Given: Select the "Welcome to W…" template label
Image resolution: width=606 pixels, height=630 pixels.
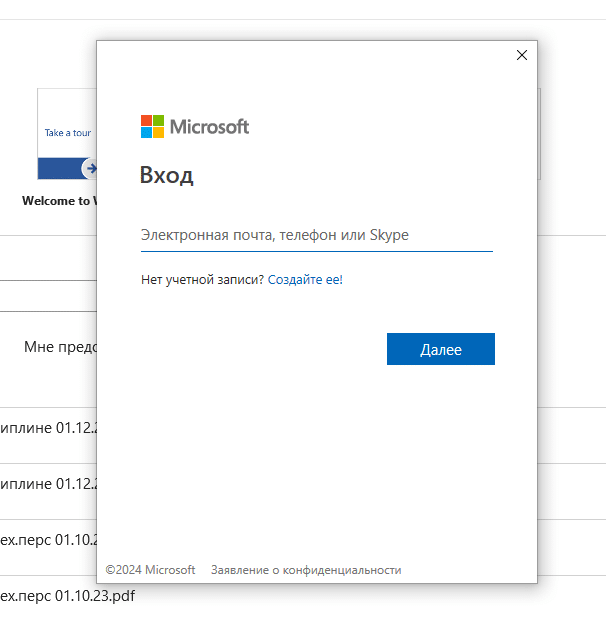Looking at the screenshot, I should (x=59, y=200).
